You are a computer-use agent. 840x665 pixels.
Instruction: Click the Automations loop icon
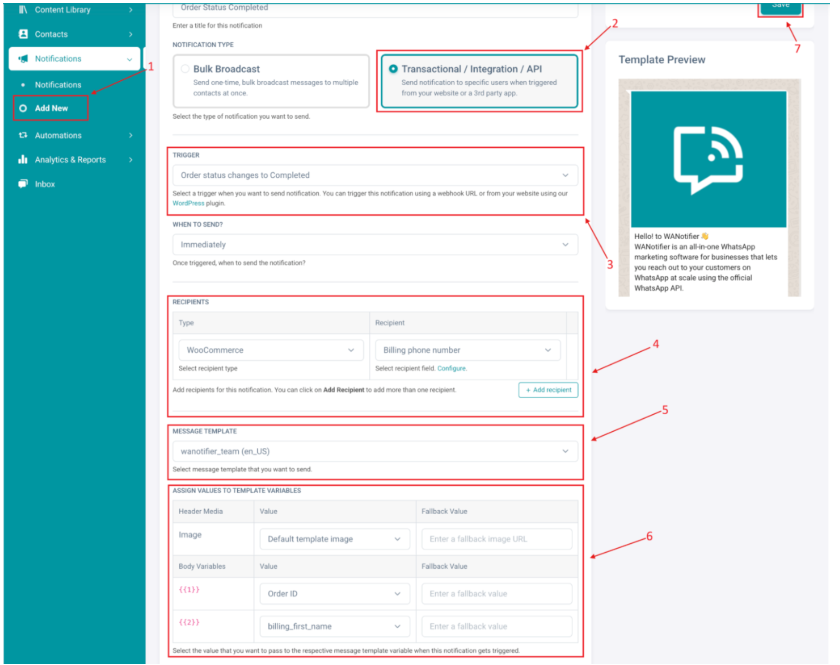tap(23, 135)
